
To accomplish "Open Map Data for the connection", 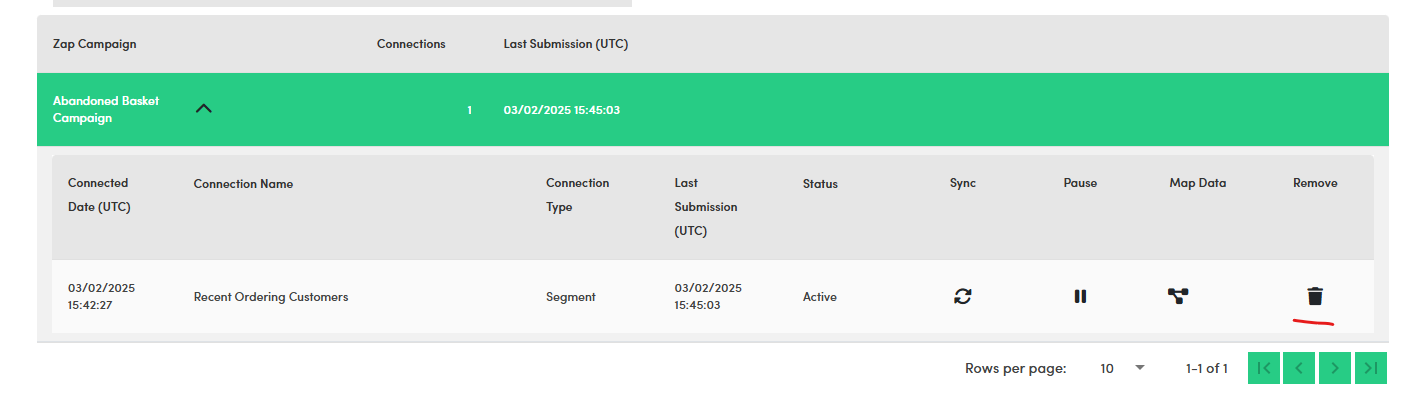I will (x=1178, y=296).
